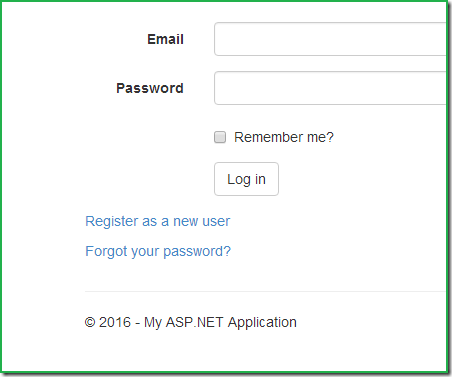Enable the Remember me option box
Image resolution: width=452 pixels, height=377 pixels.
click(220, 137)
